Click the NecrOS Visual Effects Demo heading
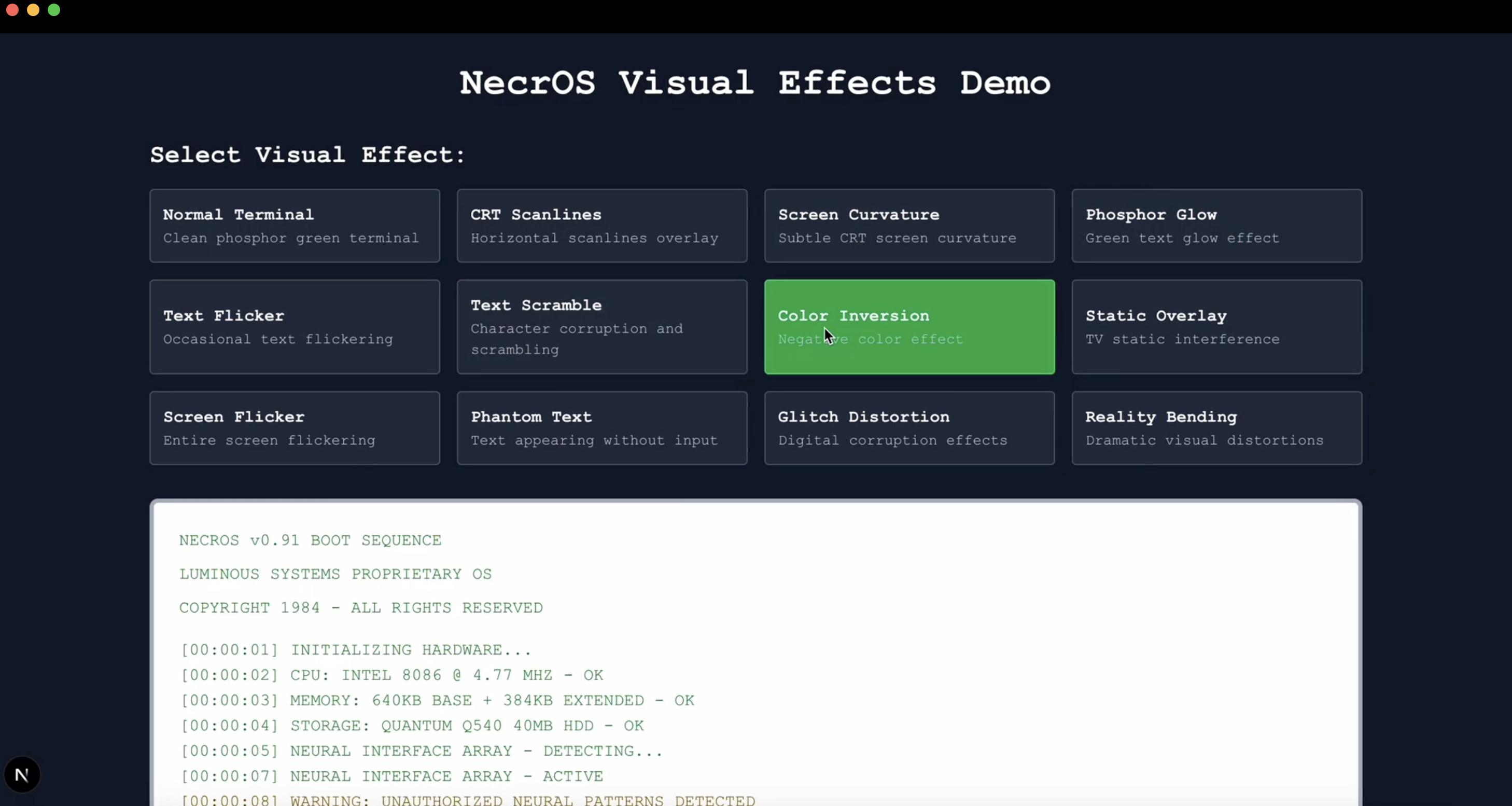 (x=755, y=83)
